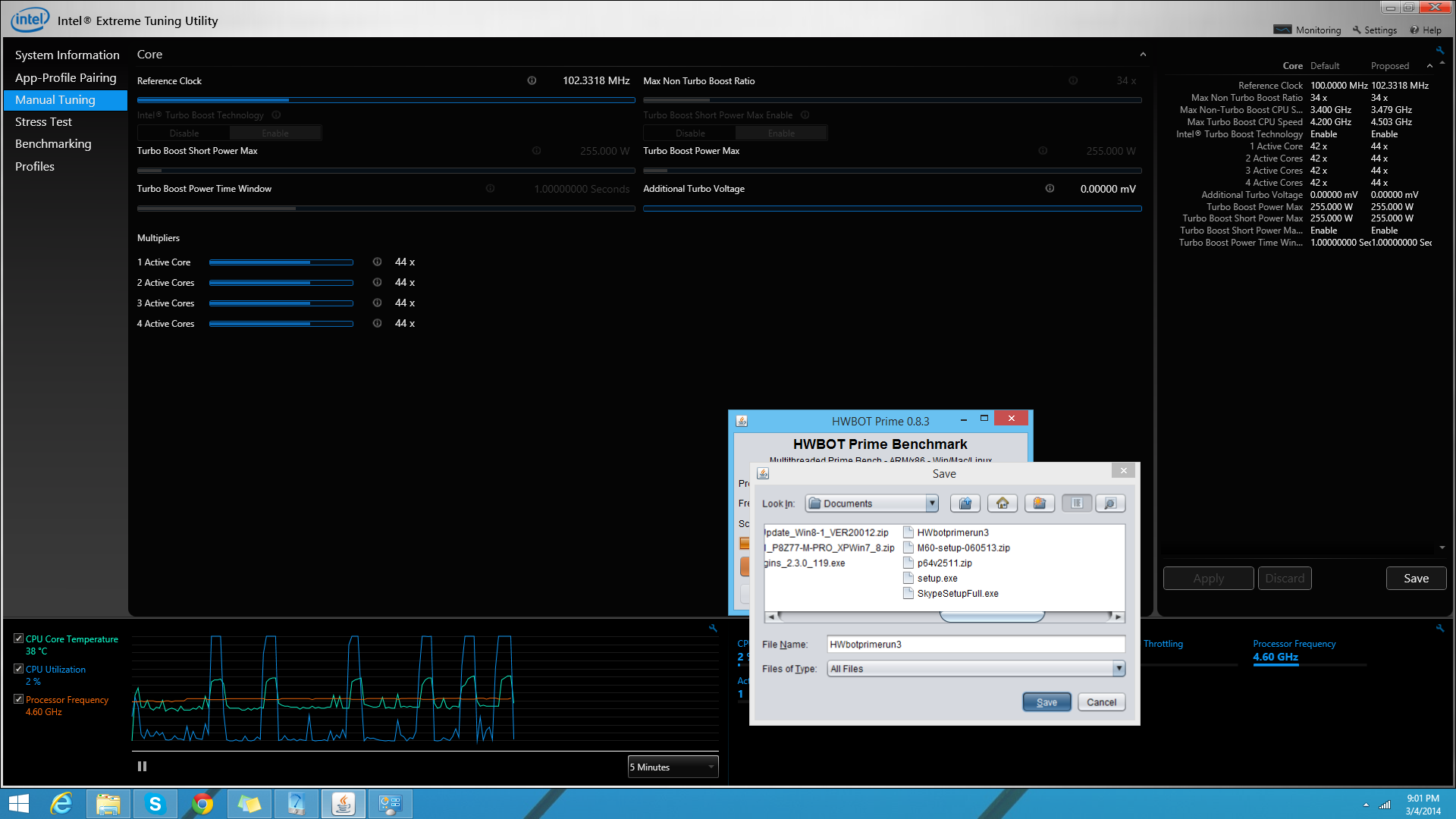The width and height of the screenshot is (1456, 819).
Task: Select M60-setup-060513.zip file
Action: 957,548
